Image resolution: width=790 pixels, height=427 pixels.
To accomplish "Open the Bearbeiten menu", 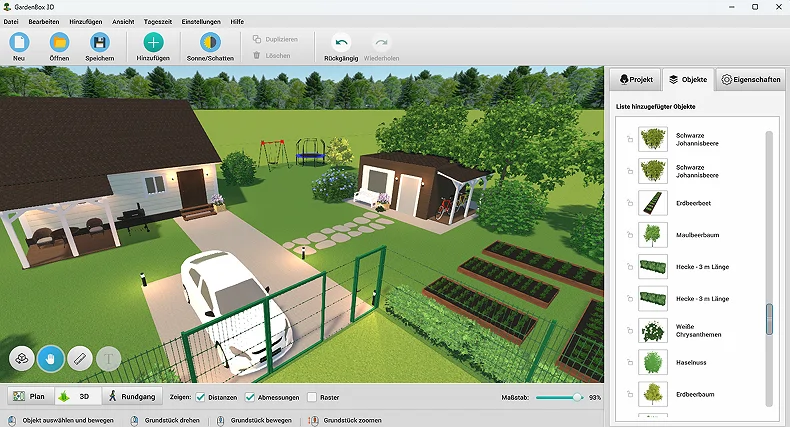I will point(44,22).
